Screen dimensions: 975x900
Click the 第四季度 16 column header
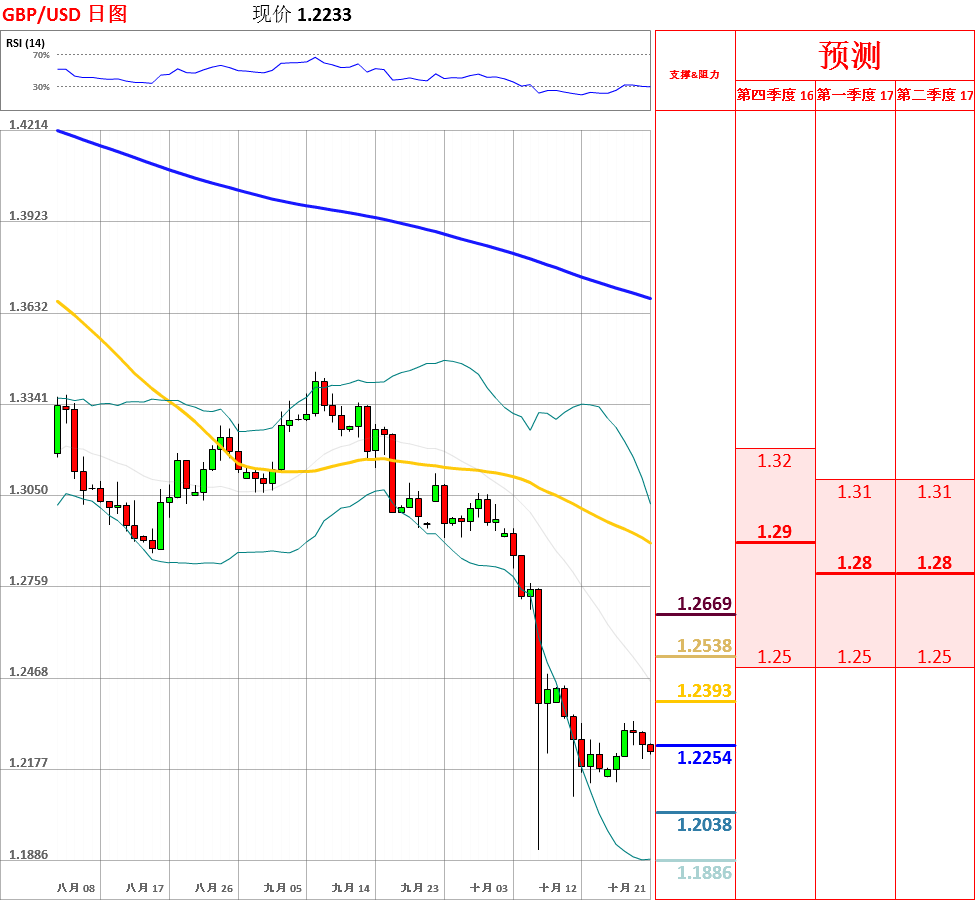pos(775,95)
